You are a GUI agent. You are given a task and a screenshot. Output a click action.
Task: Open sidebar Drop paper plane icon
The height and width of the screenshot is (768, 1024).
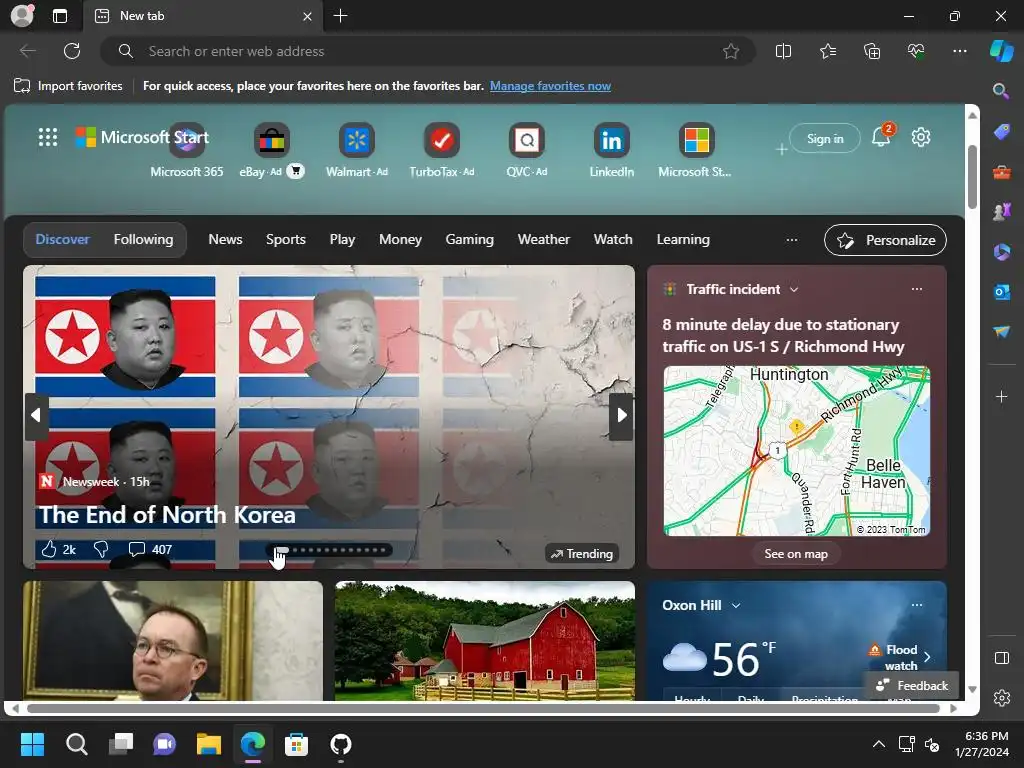point(1001,332)
